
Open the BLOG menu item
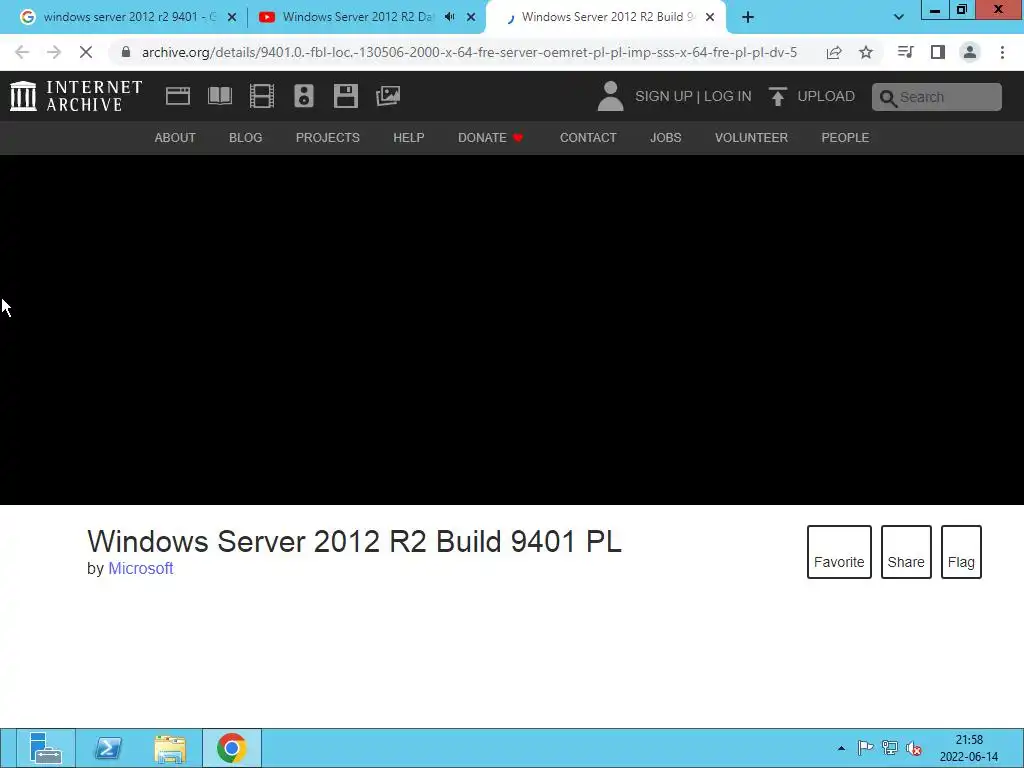(x=246, y=138)
